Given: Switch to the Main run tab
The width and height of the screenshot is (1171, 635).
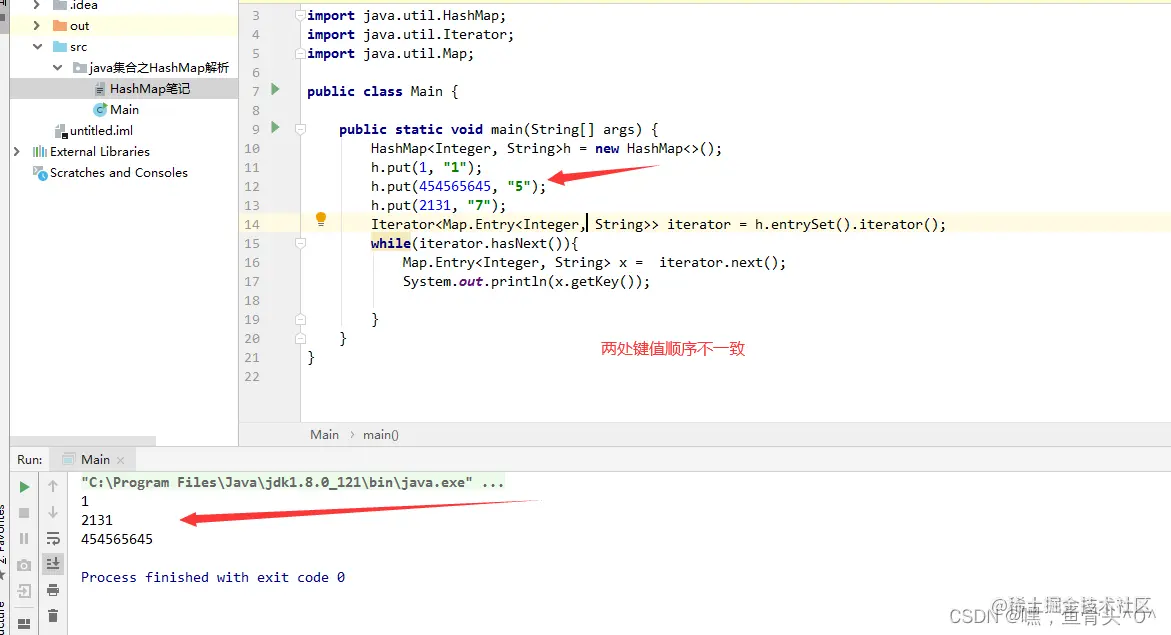Looking at the screenshot, I should click(95, 459).
